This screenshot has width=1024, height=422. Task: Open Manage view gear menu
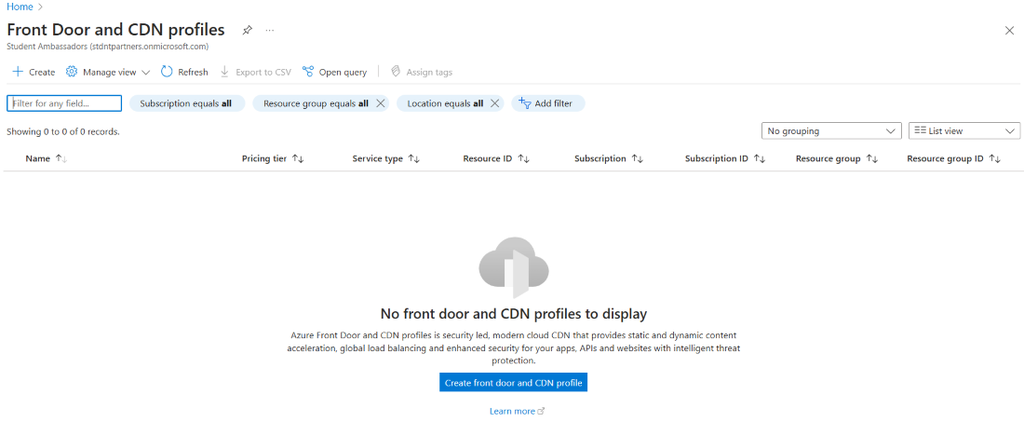pos(108,72)
